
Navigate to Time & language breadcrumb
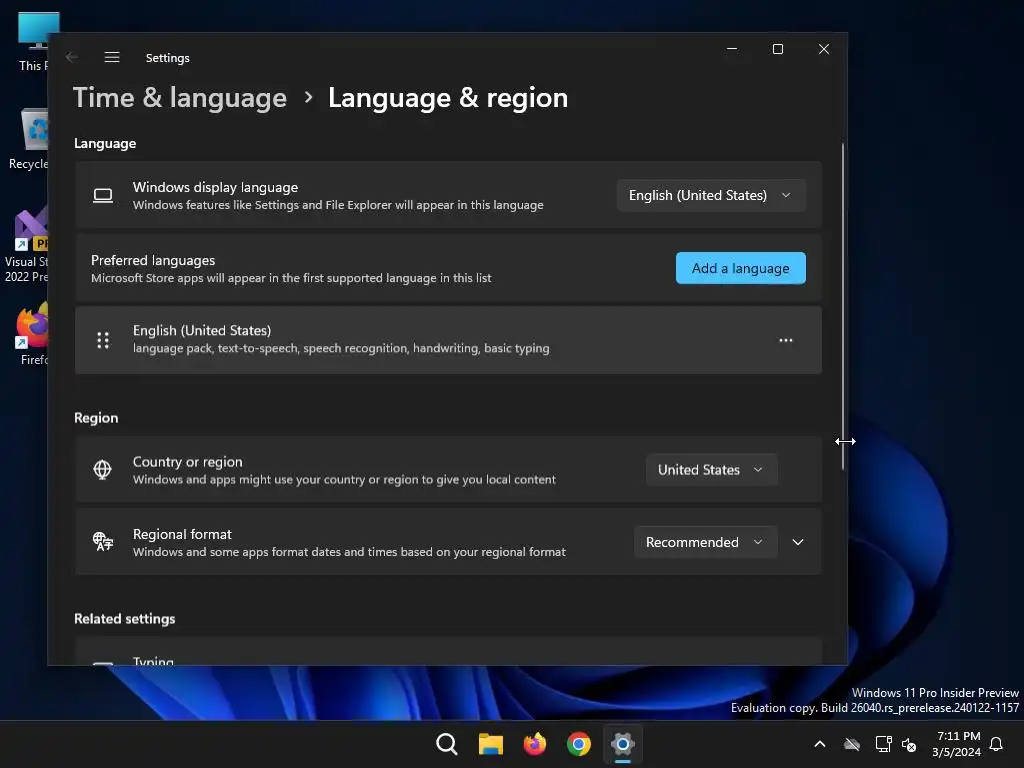click(x=180, y=98)
